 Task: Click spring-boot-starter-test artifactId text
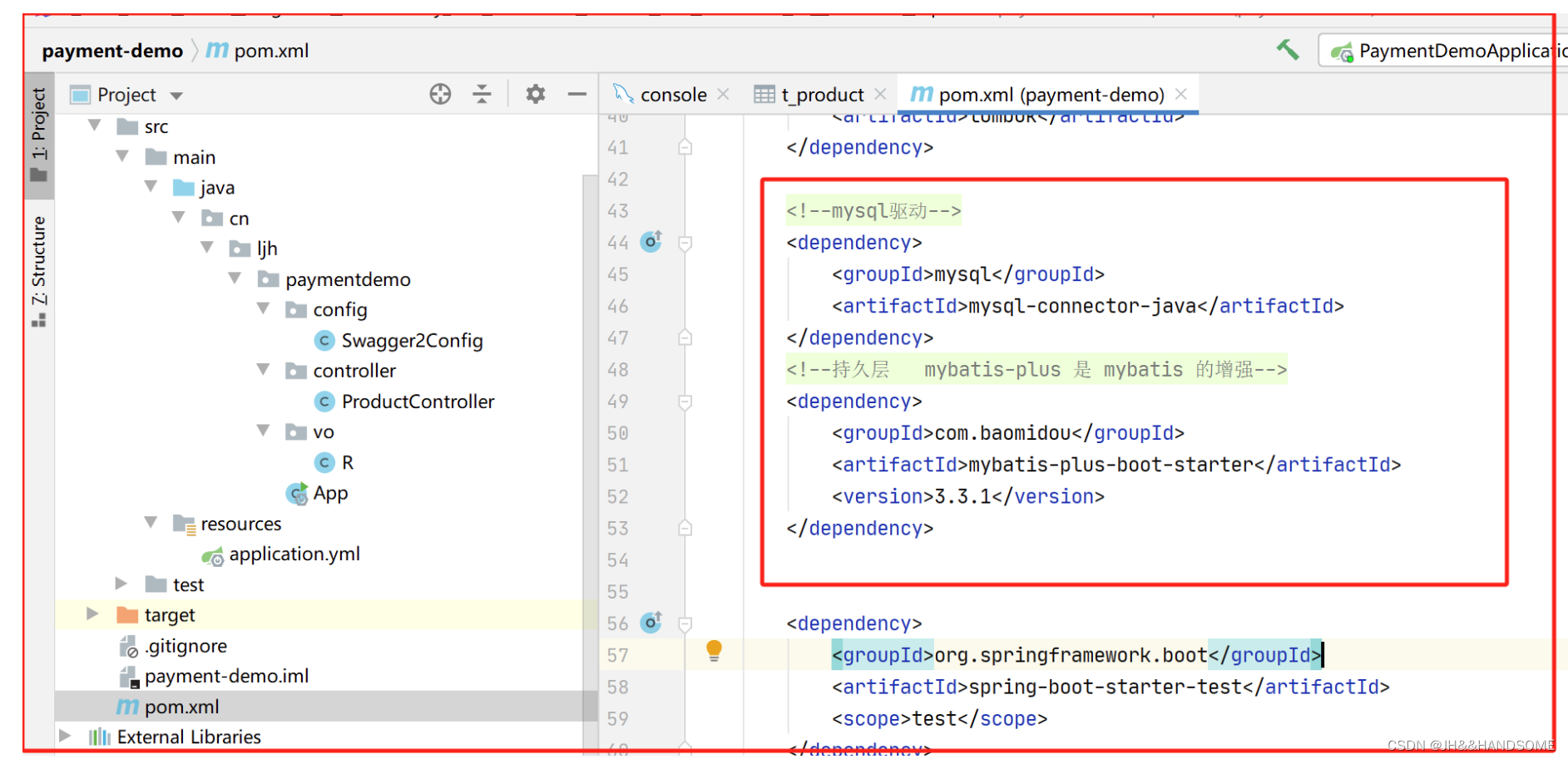click(1106, 687)
